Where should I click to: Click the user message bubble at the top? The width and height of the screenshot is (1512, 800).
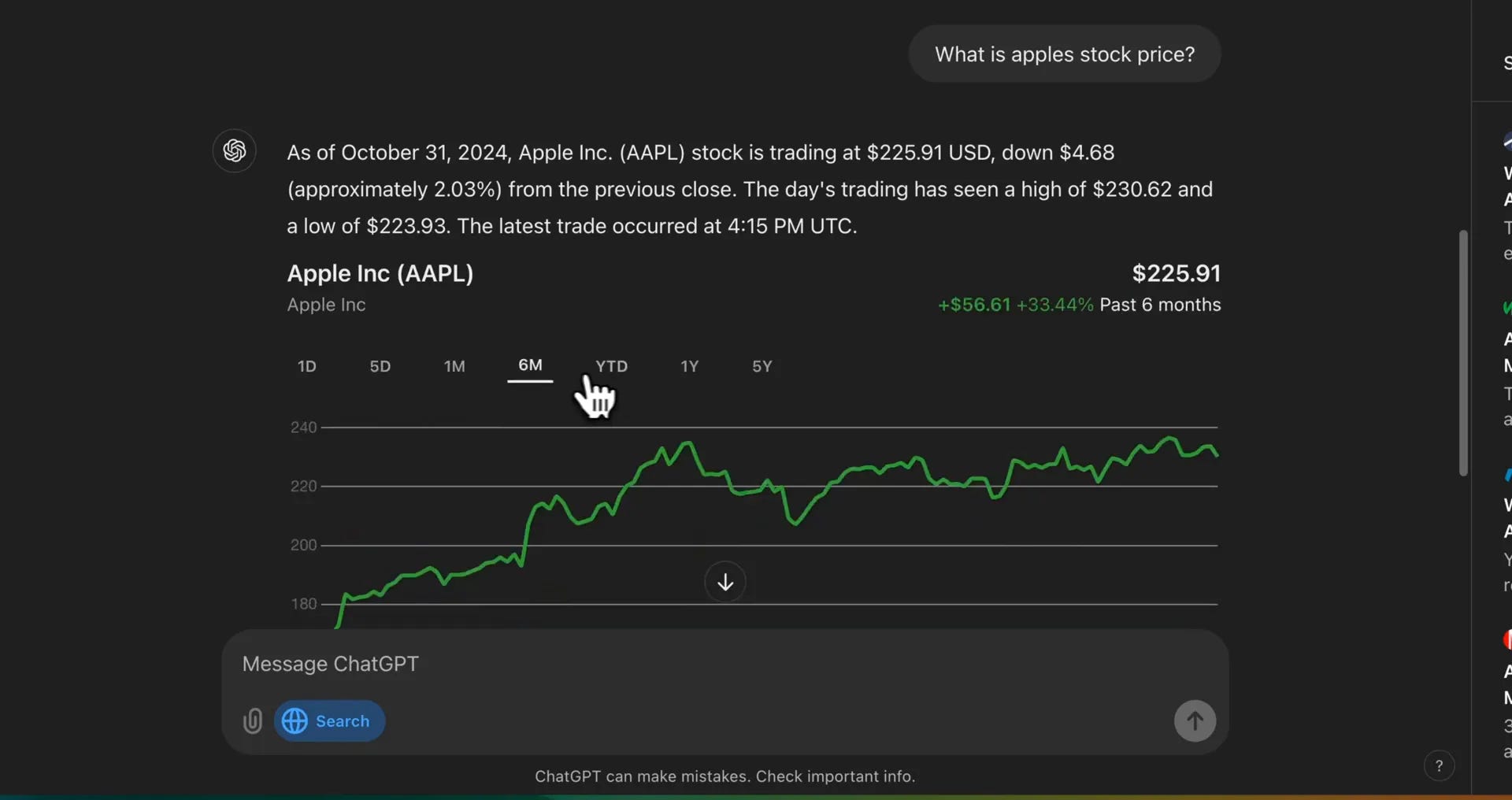click(x=1064, y=54)
